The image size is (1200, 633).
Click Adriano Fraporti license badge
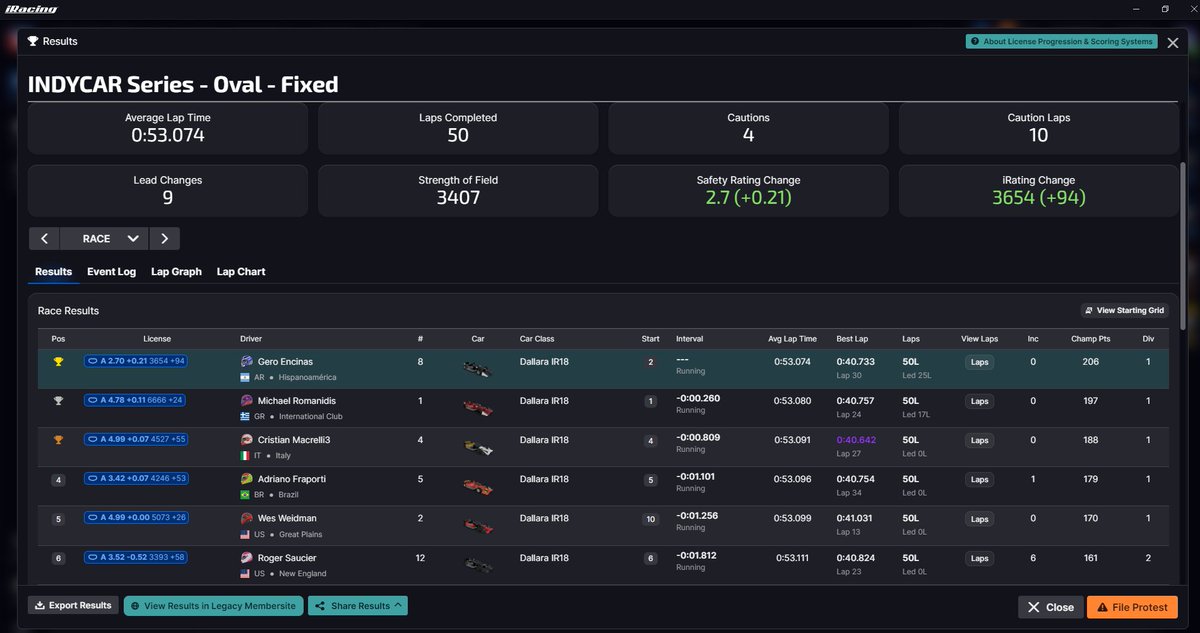click(137, 478)
